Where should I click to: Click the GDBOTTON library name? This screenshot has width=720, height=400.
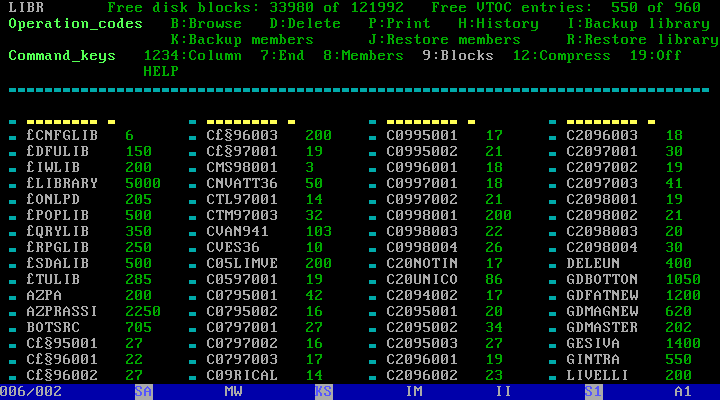[x=602, y=279]
